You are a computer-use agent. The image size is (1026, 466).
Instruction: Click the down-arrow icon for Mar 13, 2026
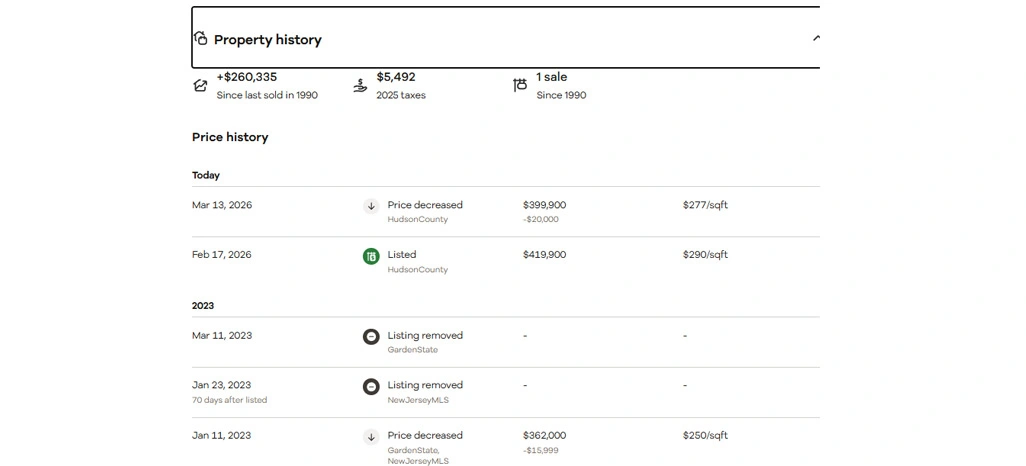click(x=371, y=206)
